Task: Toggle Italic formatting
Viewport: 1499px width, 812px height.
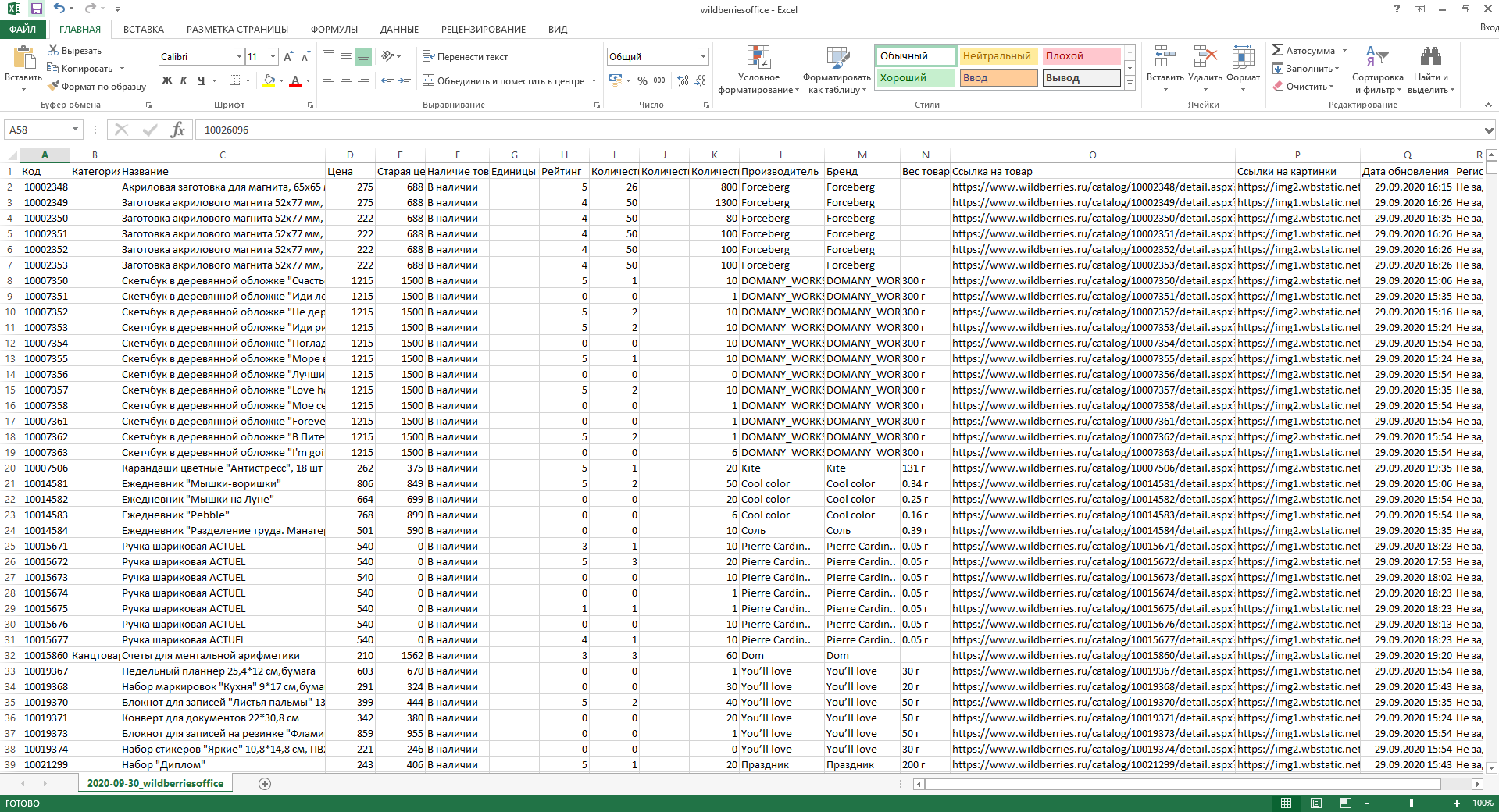Action: (x=184, y=80)
